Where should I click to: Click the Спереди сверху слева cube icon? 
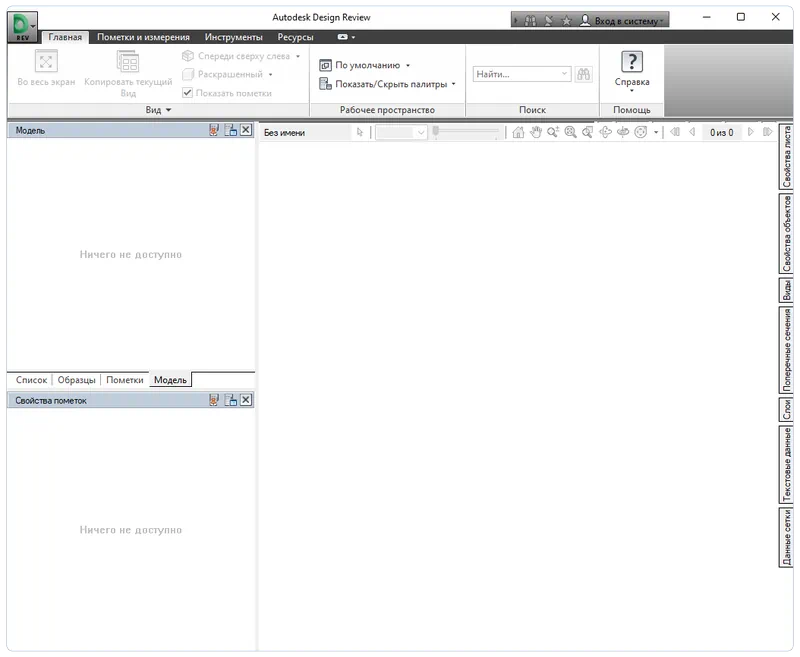pos(188,56)
